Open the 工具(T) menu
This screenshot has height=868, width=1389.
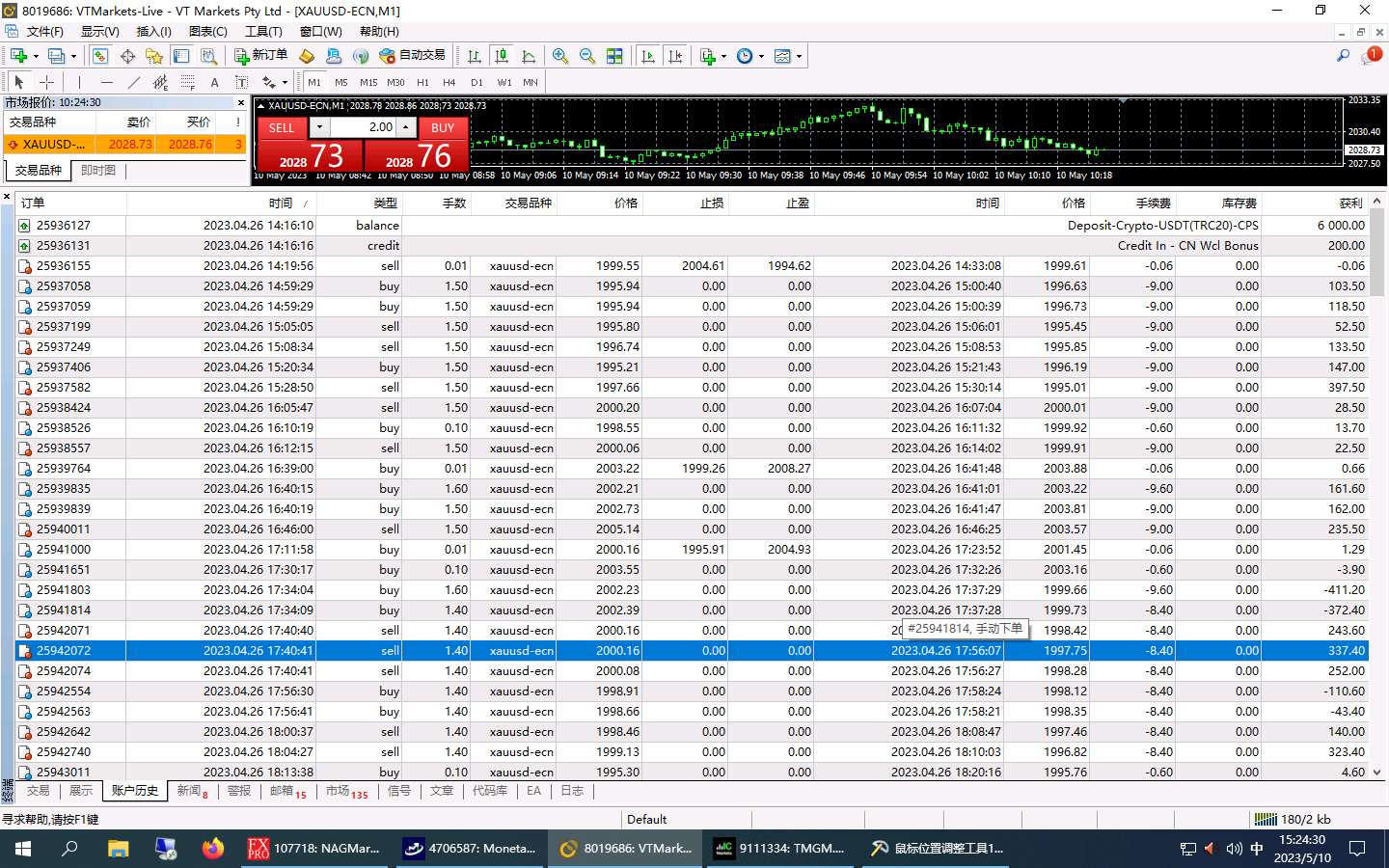point(263,31)
